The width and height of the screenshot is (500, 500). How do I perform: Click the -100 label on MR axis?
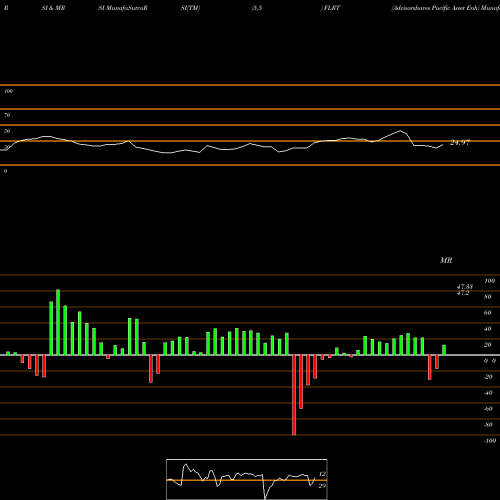click(490, 441)
